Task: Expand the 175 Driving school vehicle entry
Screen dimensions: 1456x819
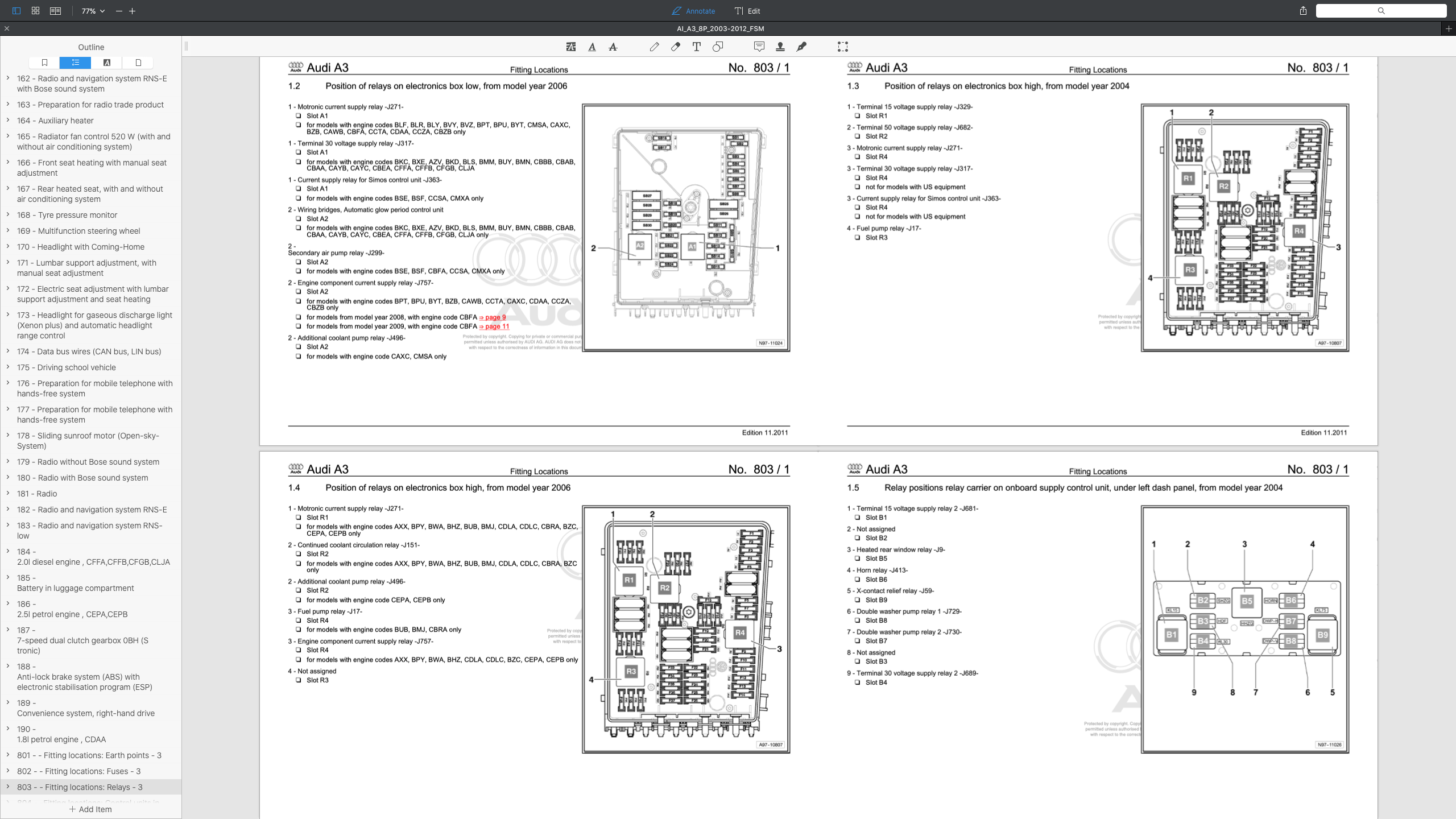Action: [8, 367]
